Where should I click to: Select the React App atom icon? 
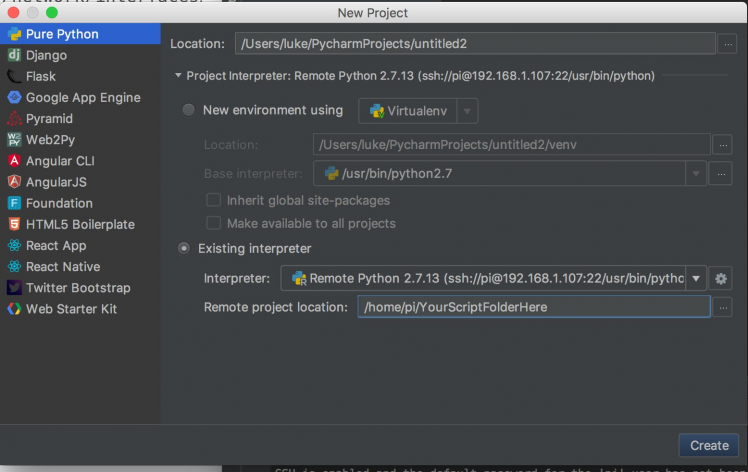coord(14,245)
